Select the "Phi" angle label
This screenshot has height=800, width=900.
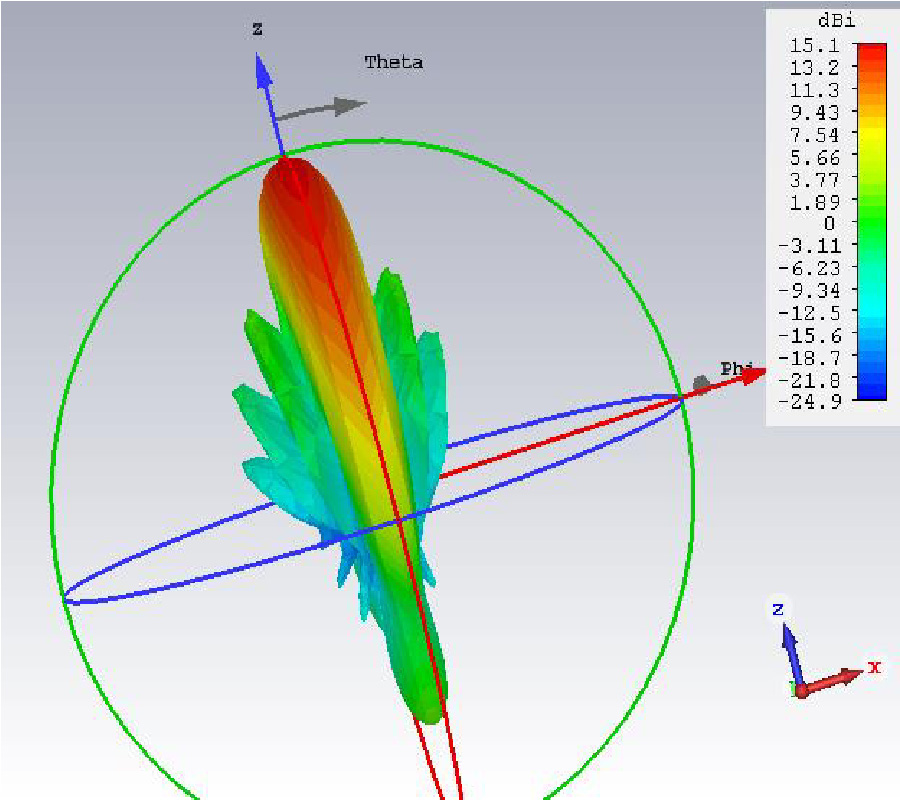[x=736, y=368]
